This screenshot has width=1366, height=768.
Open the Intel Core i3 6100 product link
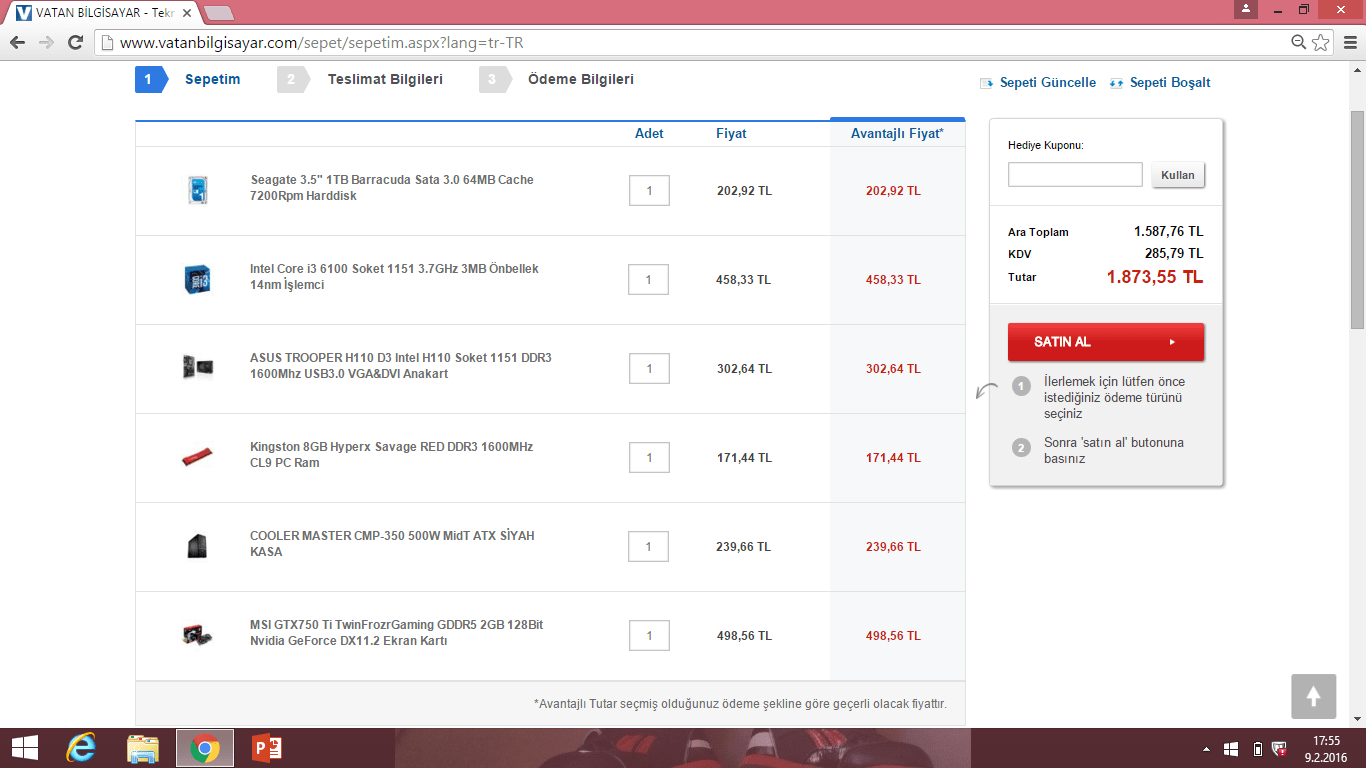point(394,277)
